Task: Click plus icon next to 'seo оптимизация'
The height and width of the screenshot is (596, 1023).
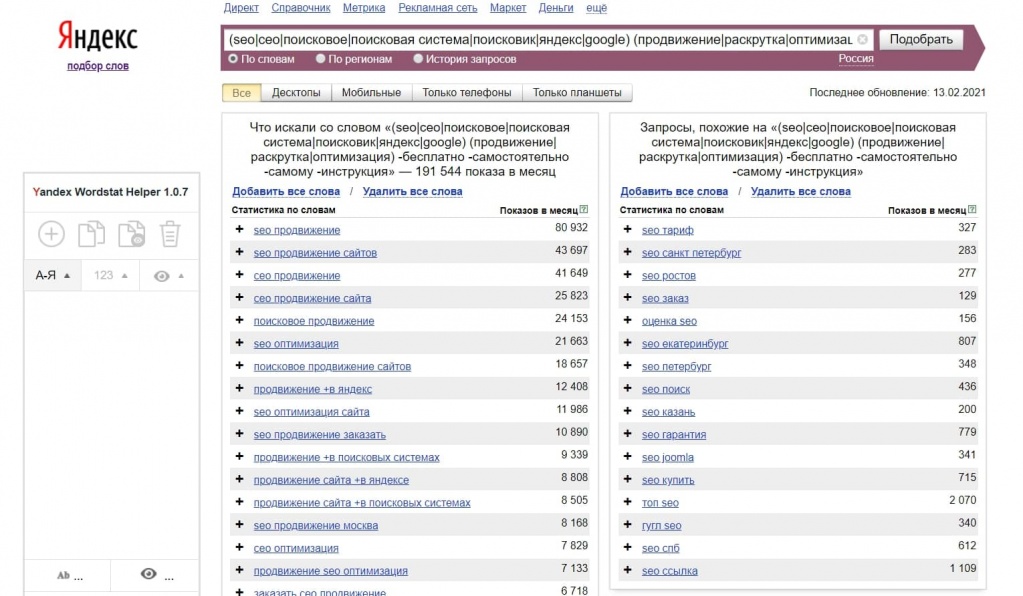Action: coord(239,343)
